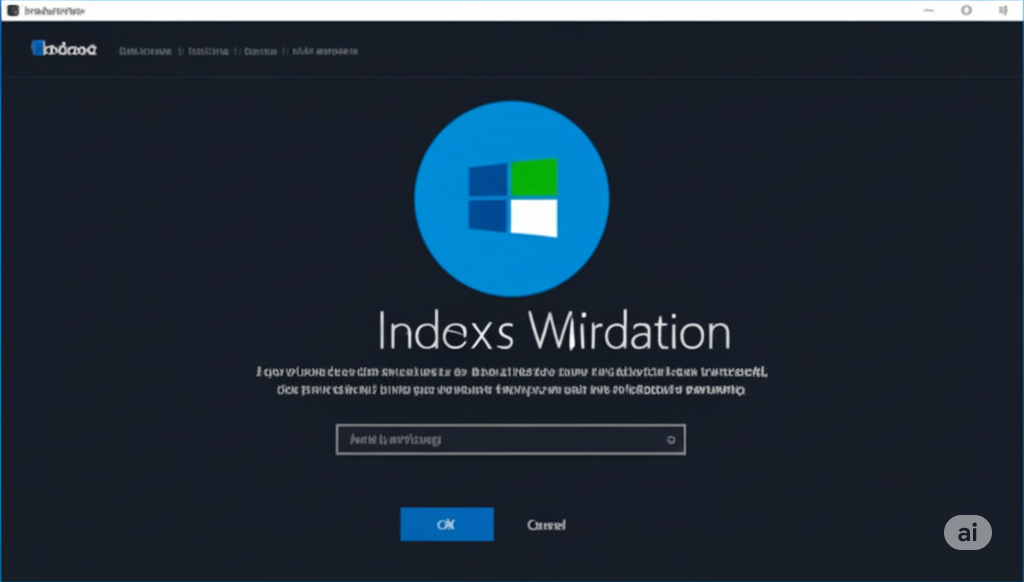Click the blue OK button
1024x582 pixels.
click(447, 524)
